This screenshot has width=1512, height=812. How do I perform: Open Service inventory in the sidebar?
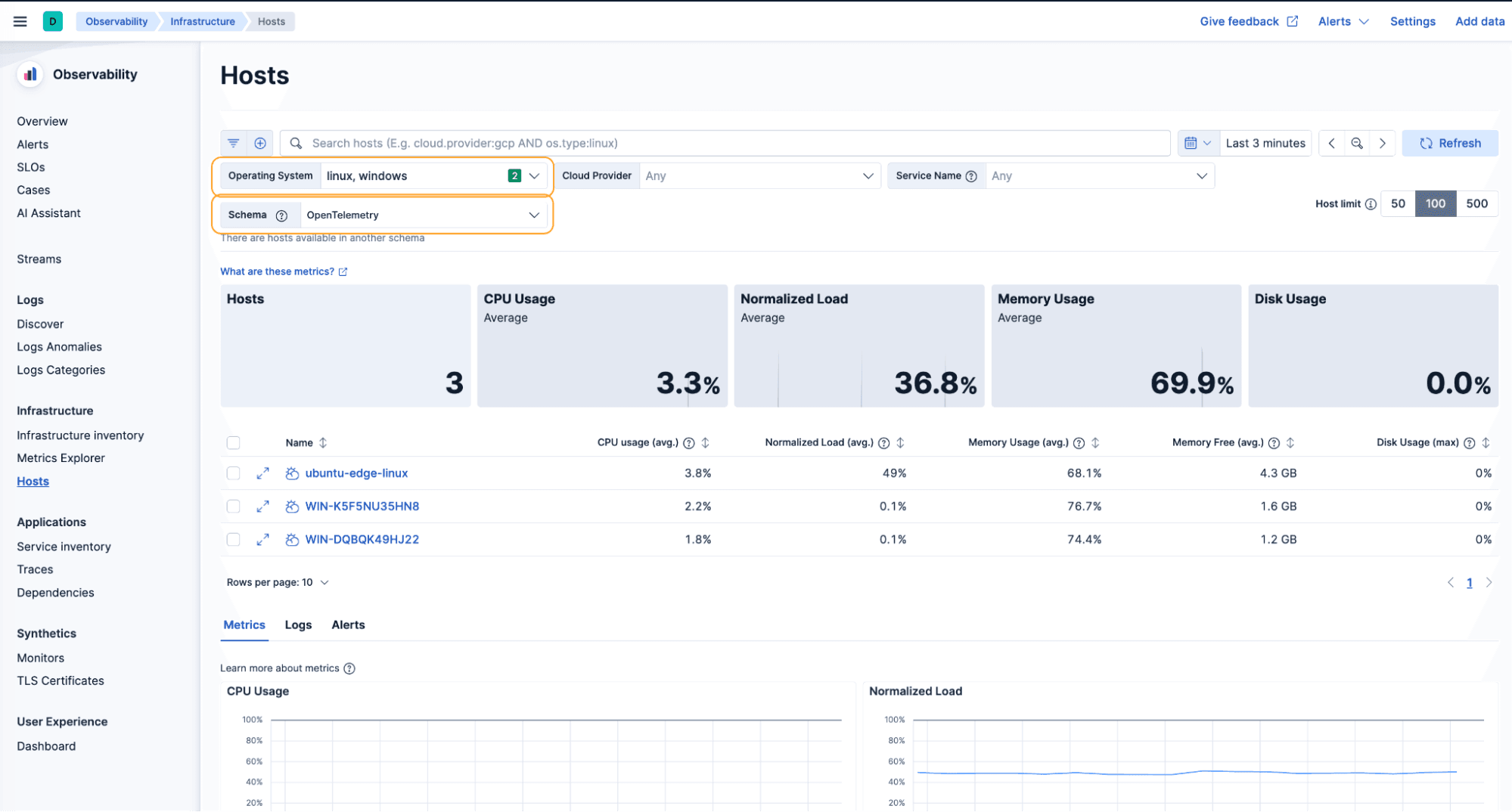(x=64, y=547)
